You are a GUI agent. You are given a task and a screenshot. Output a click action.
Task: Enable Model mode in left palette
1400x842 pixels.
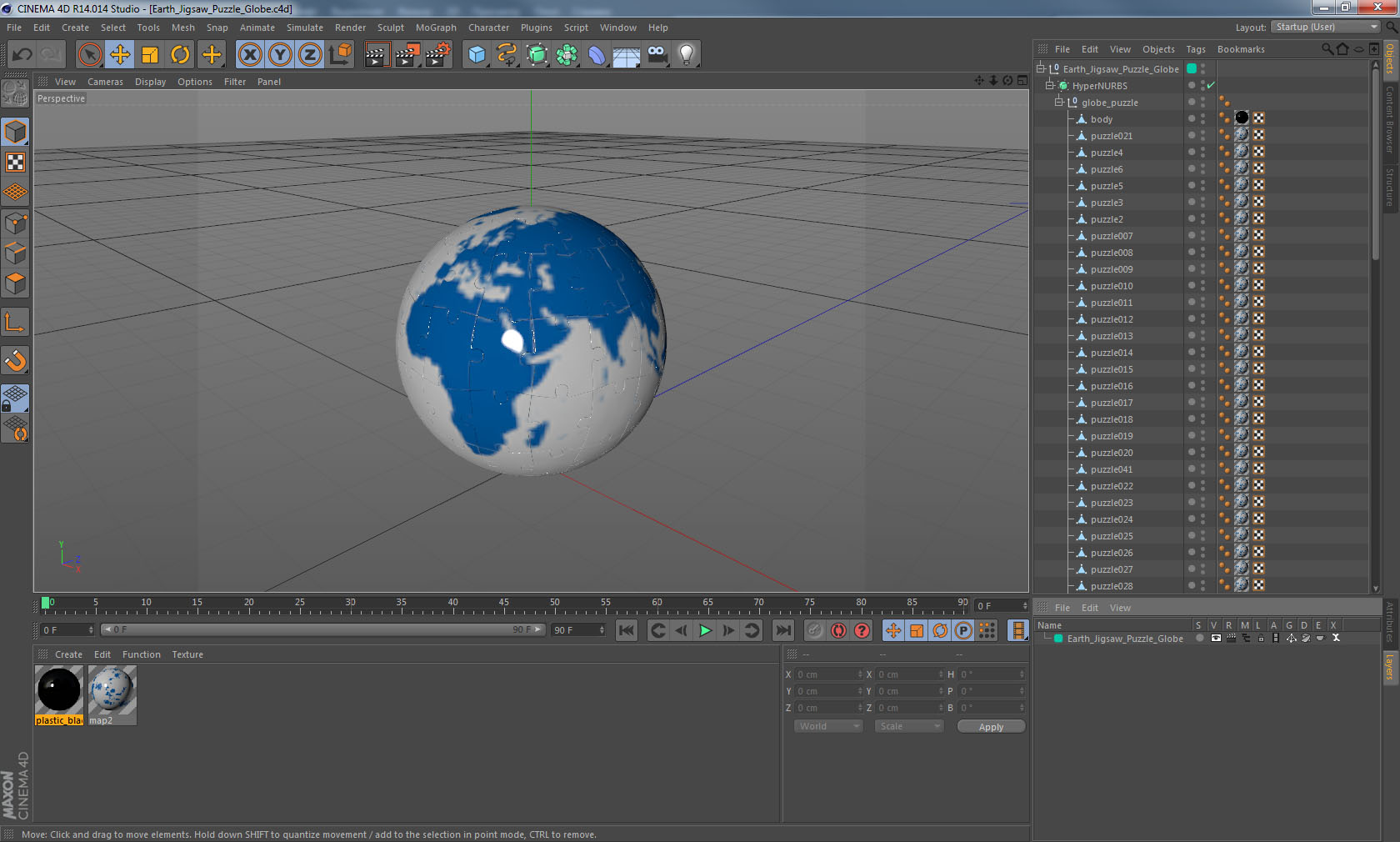tap(15, 132)
